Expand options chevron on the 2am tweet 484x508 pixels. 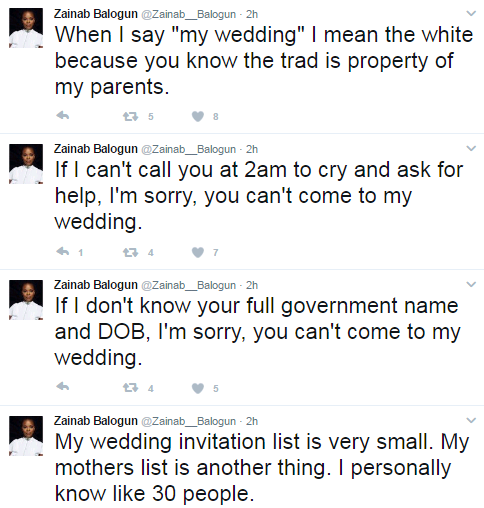click(471, 148)
